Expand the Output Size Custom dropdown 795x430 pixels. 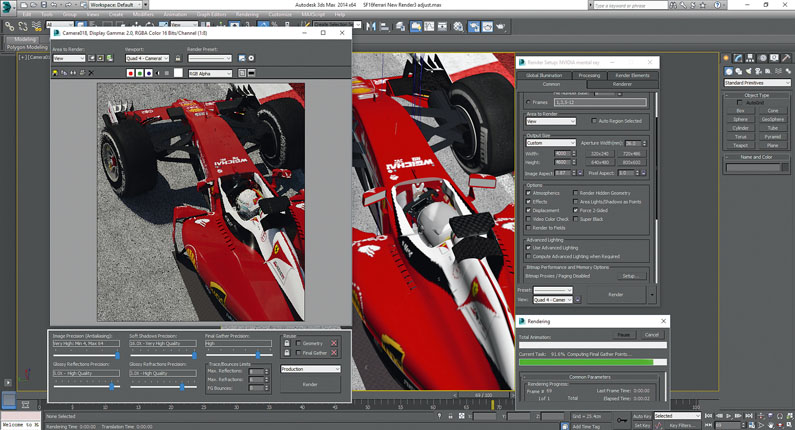[551, 143]
